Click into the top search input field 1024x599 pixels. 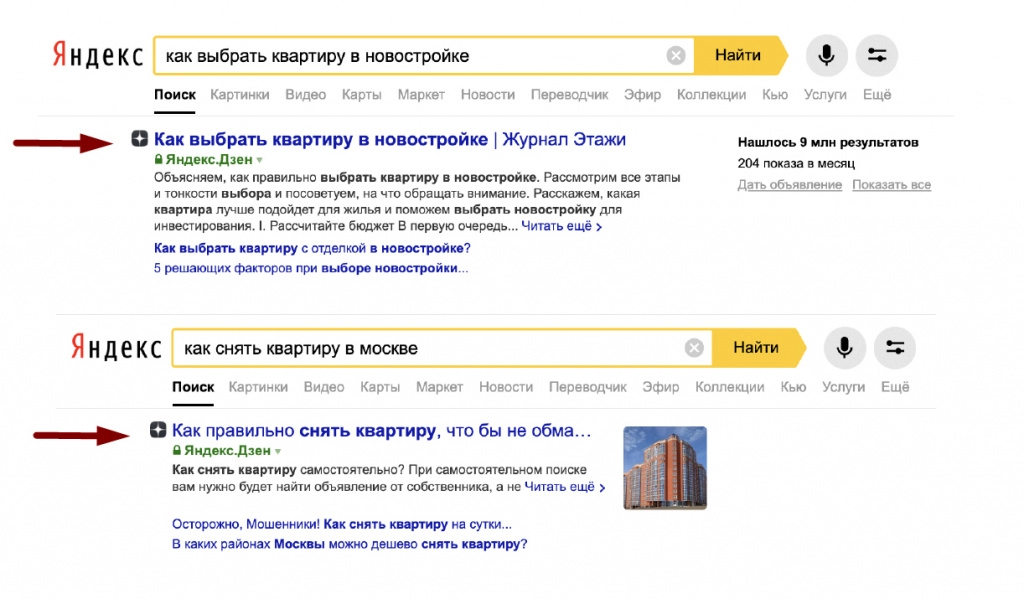tap(410, 56)
